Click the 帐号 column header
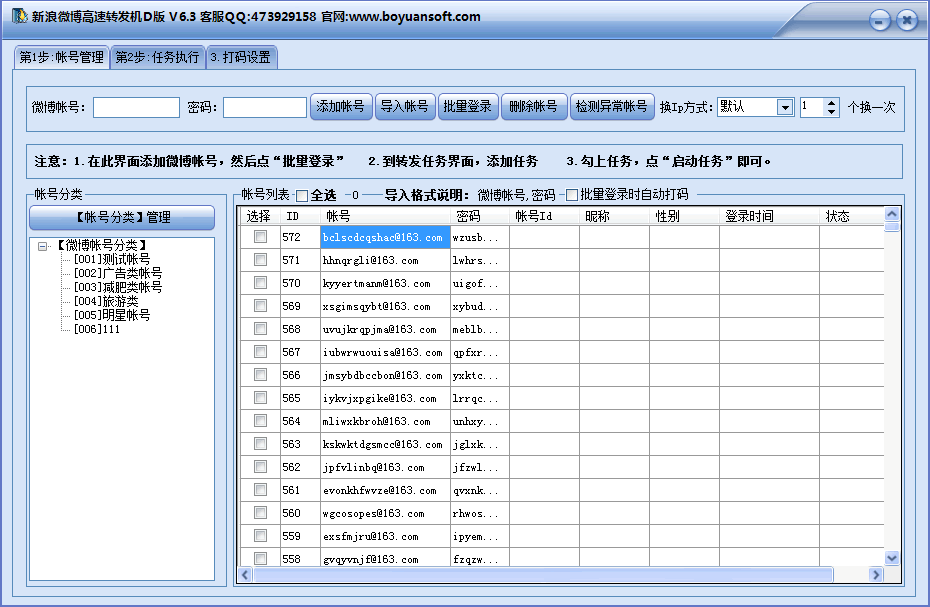 (385, 217)
